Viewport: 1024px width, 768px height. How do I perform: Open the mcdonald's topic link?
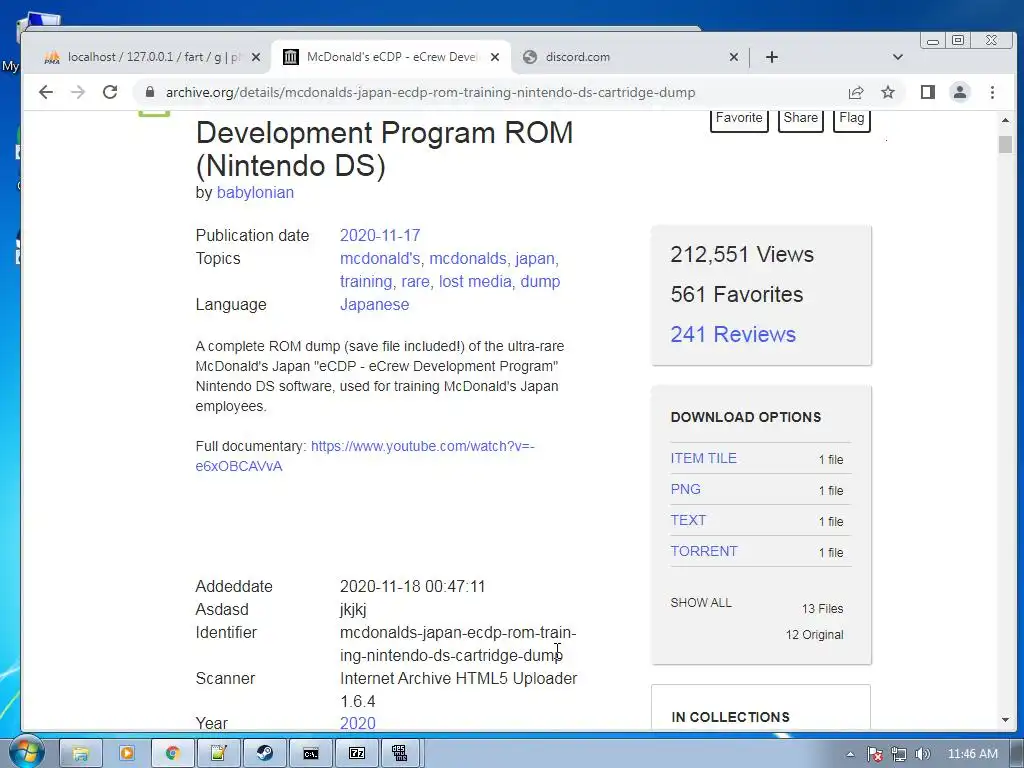379,259
